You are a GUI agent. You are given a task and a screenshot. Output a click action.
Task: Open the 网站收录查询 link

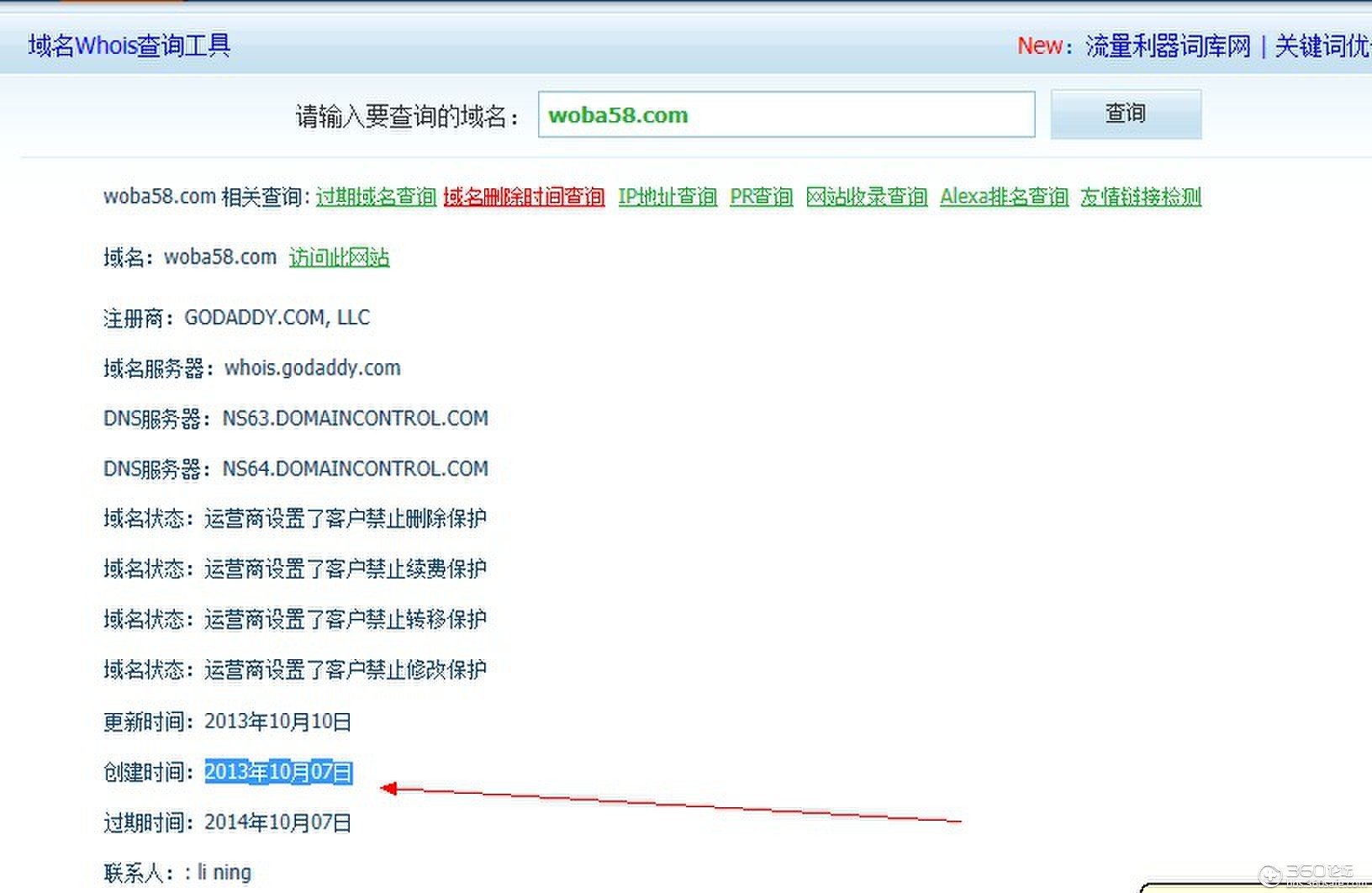click(x=868, y=196)
